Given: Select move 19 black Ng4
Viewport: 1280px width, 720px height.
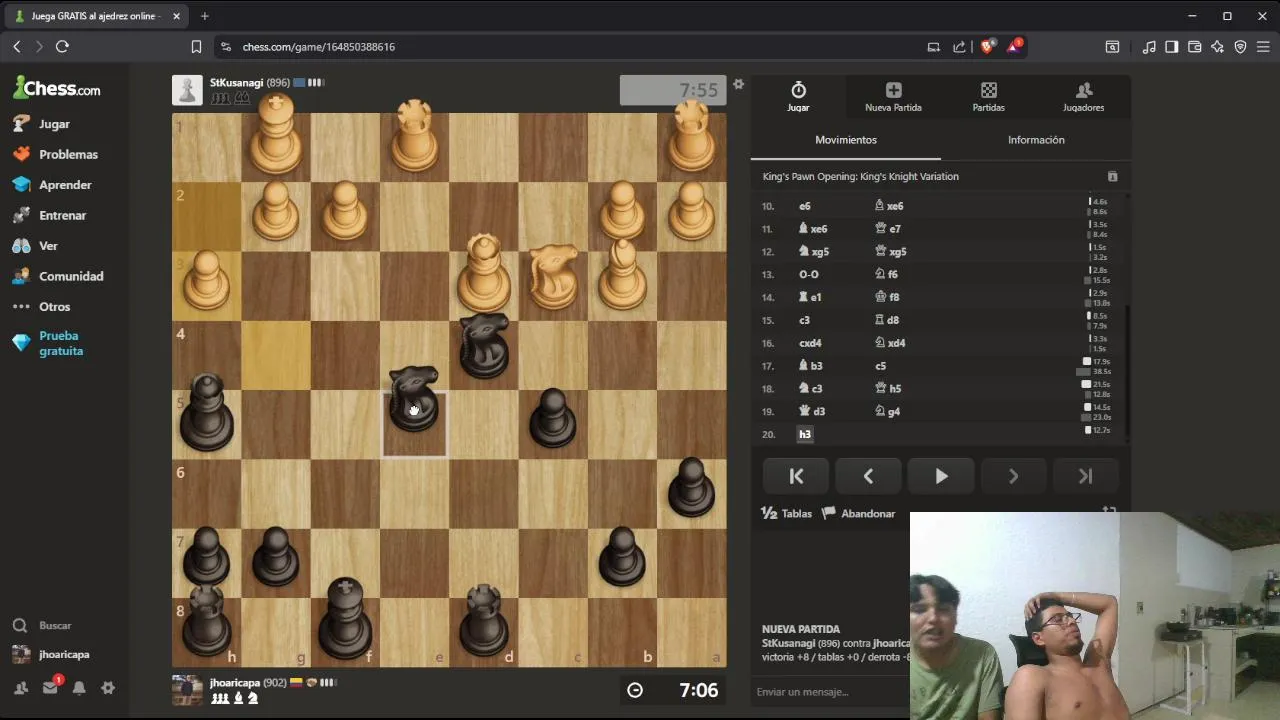Looking at the screenshot, I should [x=888, y=411].
